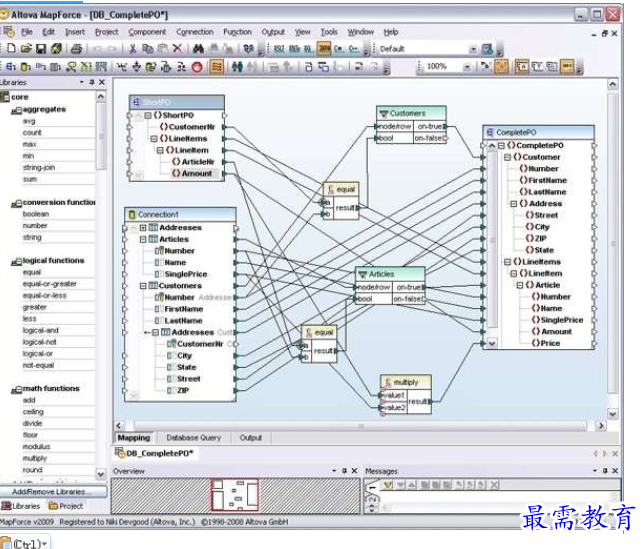Toggle the orange highlight button next to zoom

click(501, 66)
